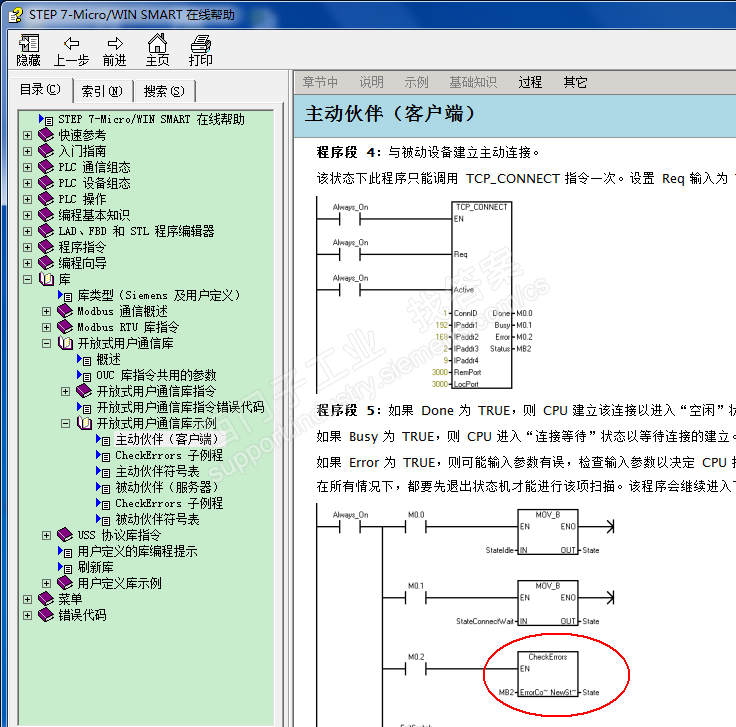Click the open book icon beside 开放式用户通信库
Image resolution: width=736 pixels, height=727 pixels.
(65, 343)
